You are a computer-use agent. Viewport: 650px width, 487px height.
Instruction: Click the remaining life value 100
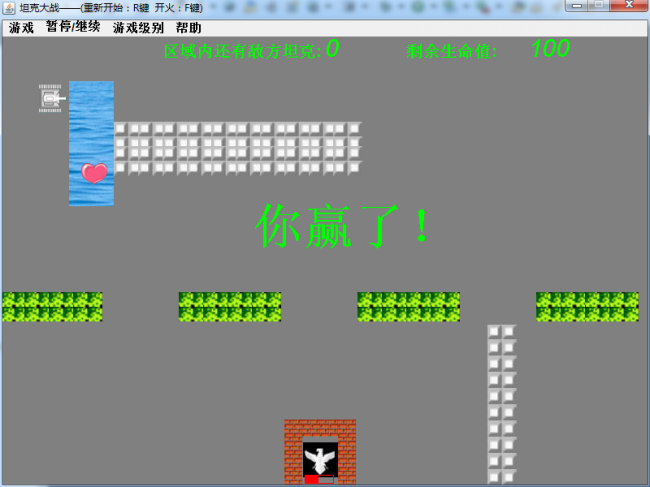(551, 48)
